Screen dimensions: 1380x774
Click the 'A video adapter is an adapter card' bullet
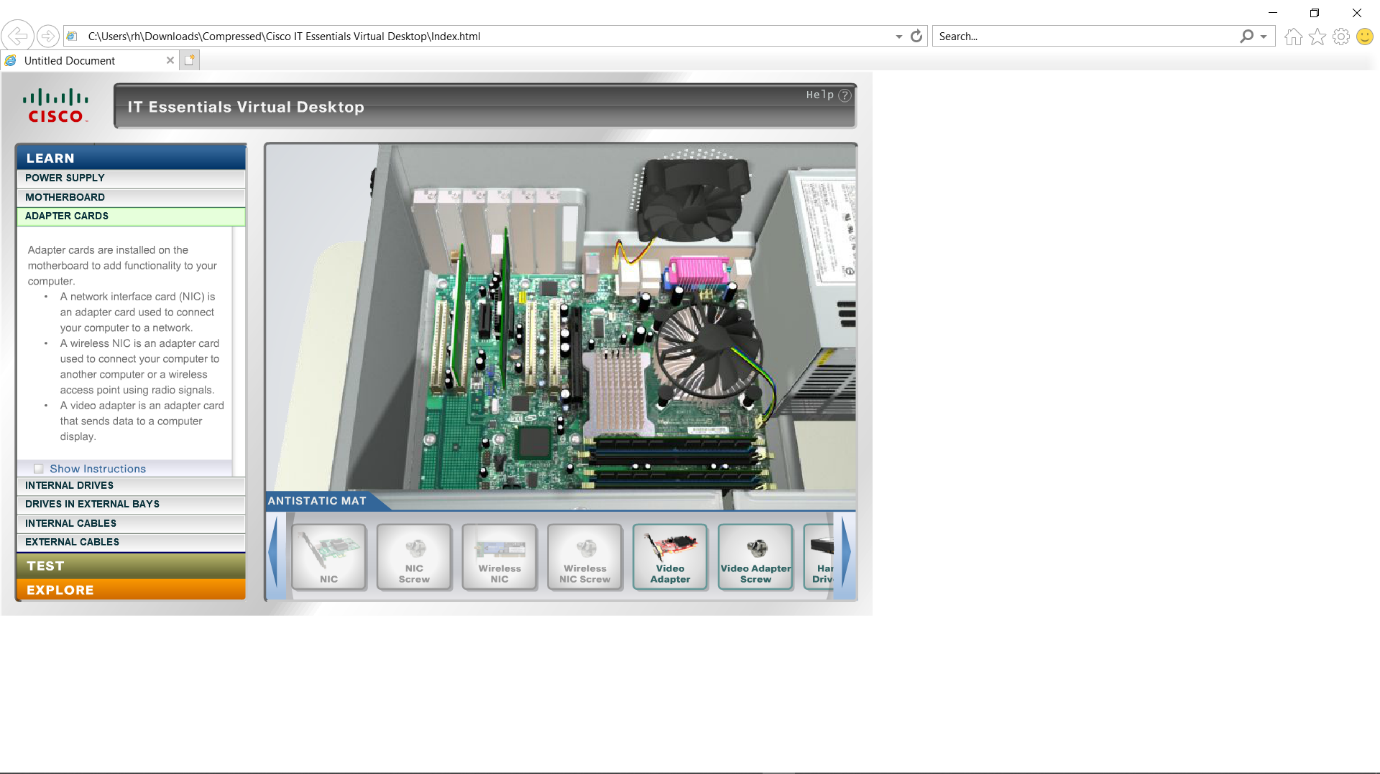142,405
